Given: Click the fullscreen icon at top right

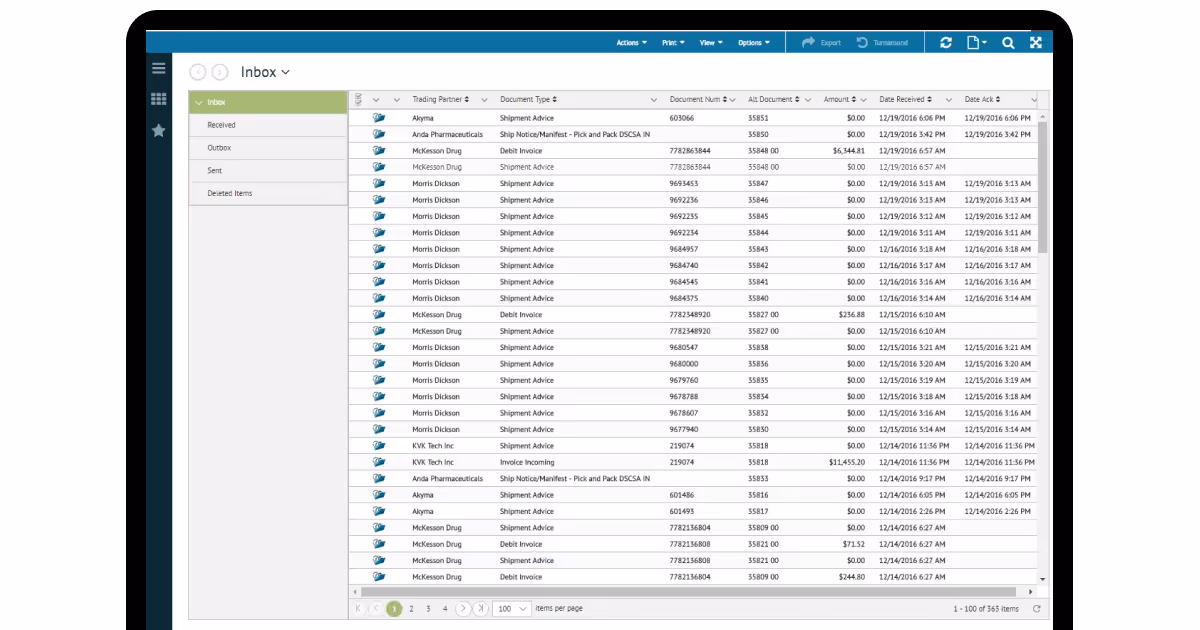Looking at the screenshot, I should click(1036, 42).
